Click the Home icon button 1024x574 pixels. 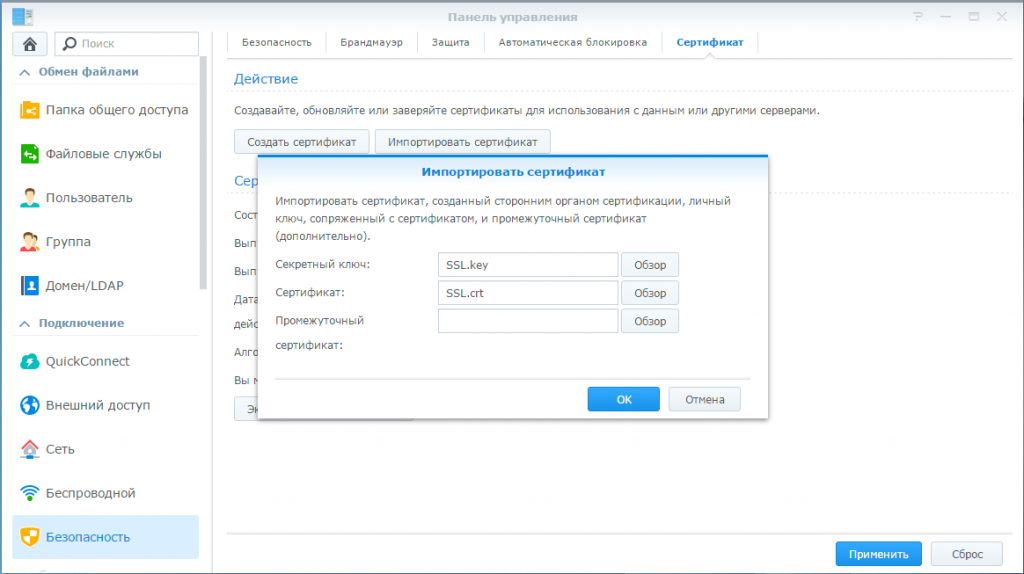coord(30,44)
